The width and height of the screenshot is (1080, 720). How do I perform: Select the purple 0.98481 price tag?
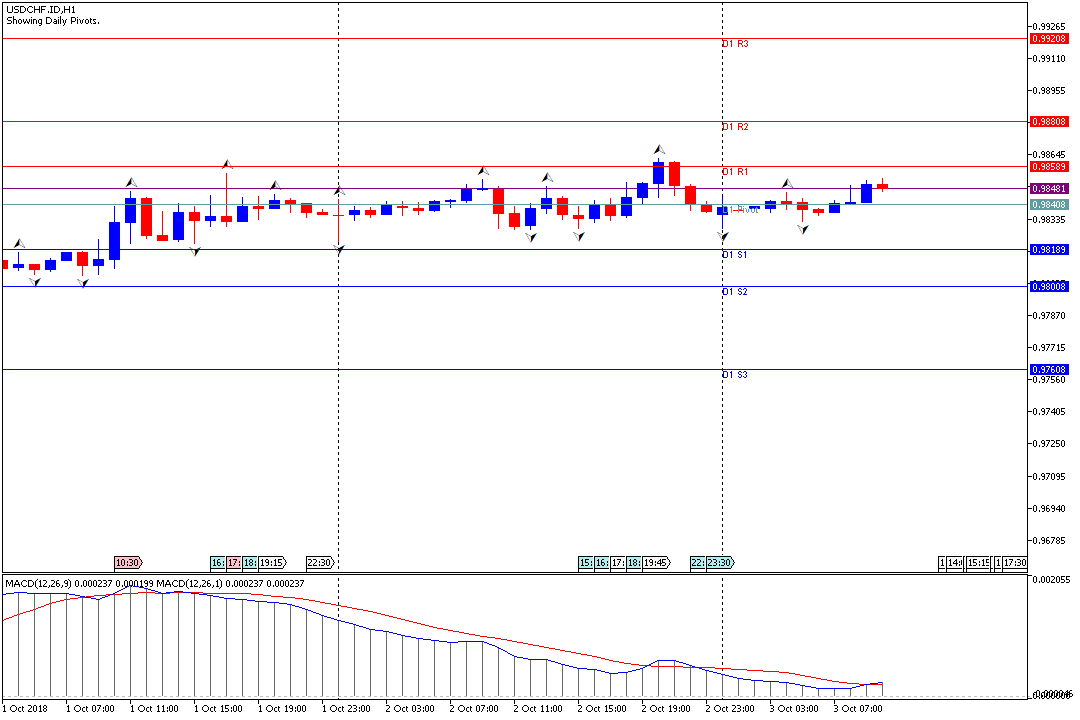[1049, 189]
